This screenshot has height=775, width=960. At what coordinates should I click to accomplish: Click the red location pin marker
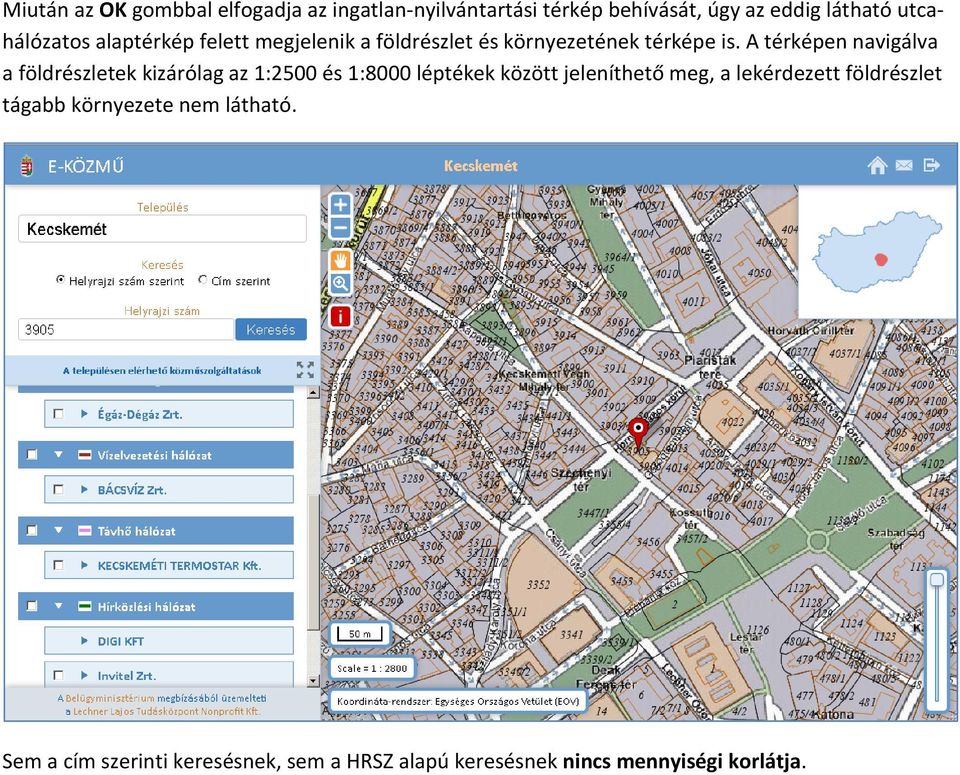(638, 433)
